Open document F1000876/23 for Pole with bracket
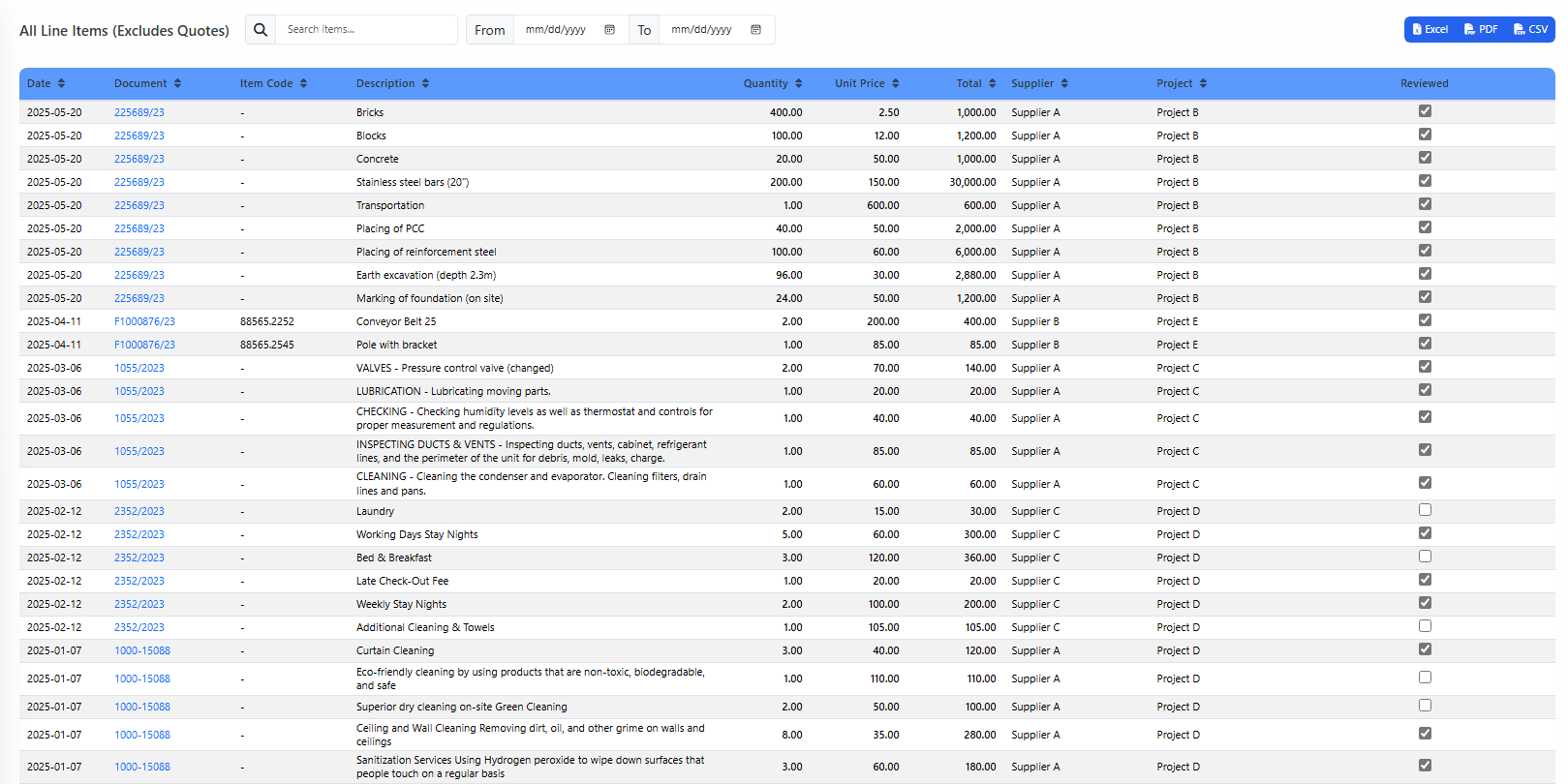1568x784 pixels. point(144,345)
